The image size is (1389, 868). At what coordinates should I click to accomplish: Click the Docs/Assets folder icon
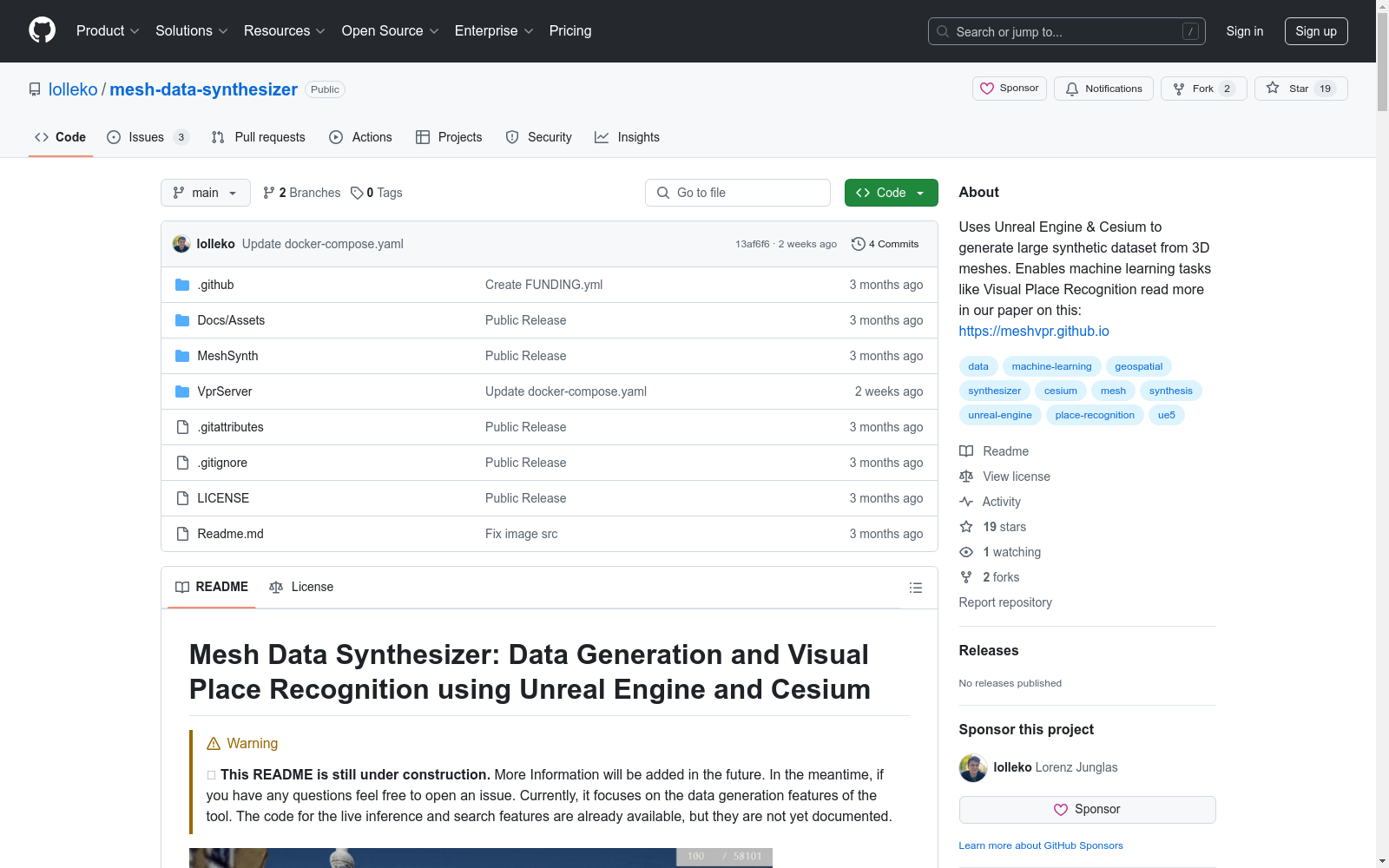182,320
